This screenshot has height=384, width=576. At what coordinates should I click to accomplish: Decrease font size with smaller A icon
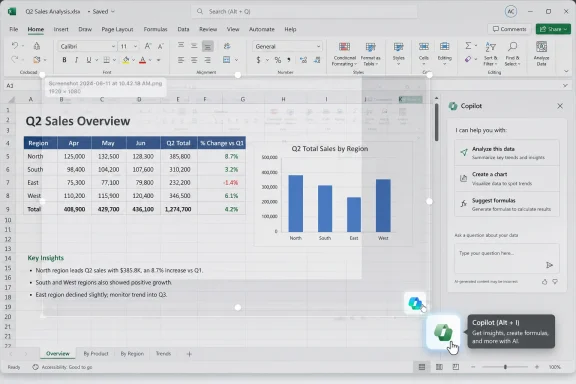[x=161, y=46]
